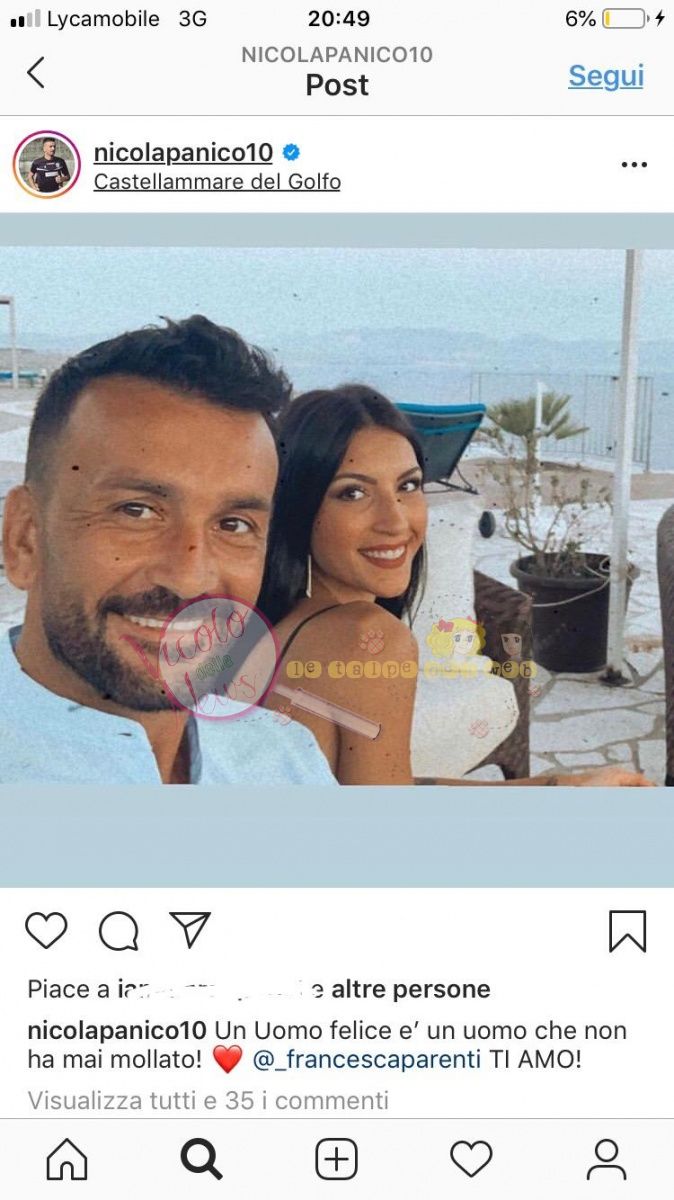674x1200 pixels.
Task: Open profile tab person icon
Action: click(x=606, y=1160)
